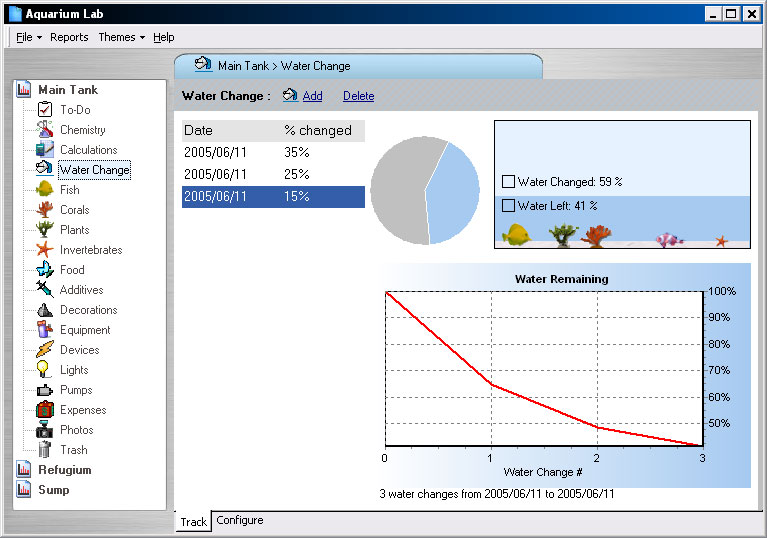
Task: Switch to the Configure tab
Action: coord(240,521)
